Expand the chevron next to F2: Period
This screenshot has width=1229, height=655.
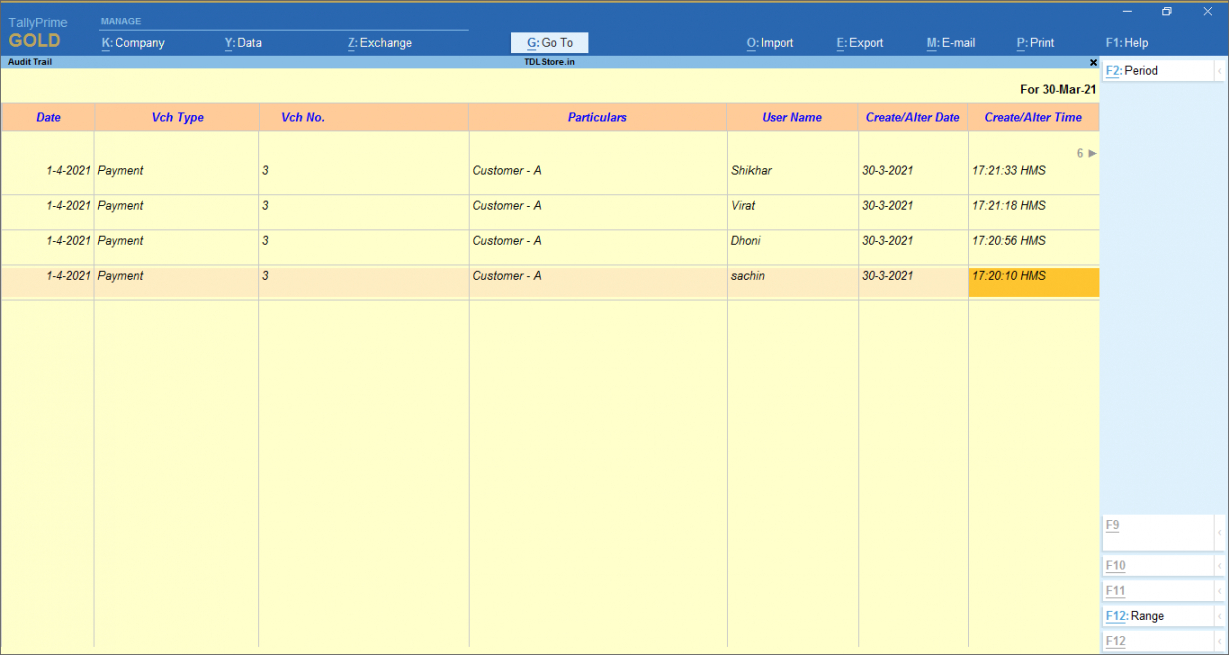point(1219,71)
